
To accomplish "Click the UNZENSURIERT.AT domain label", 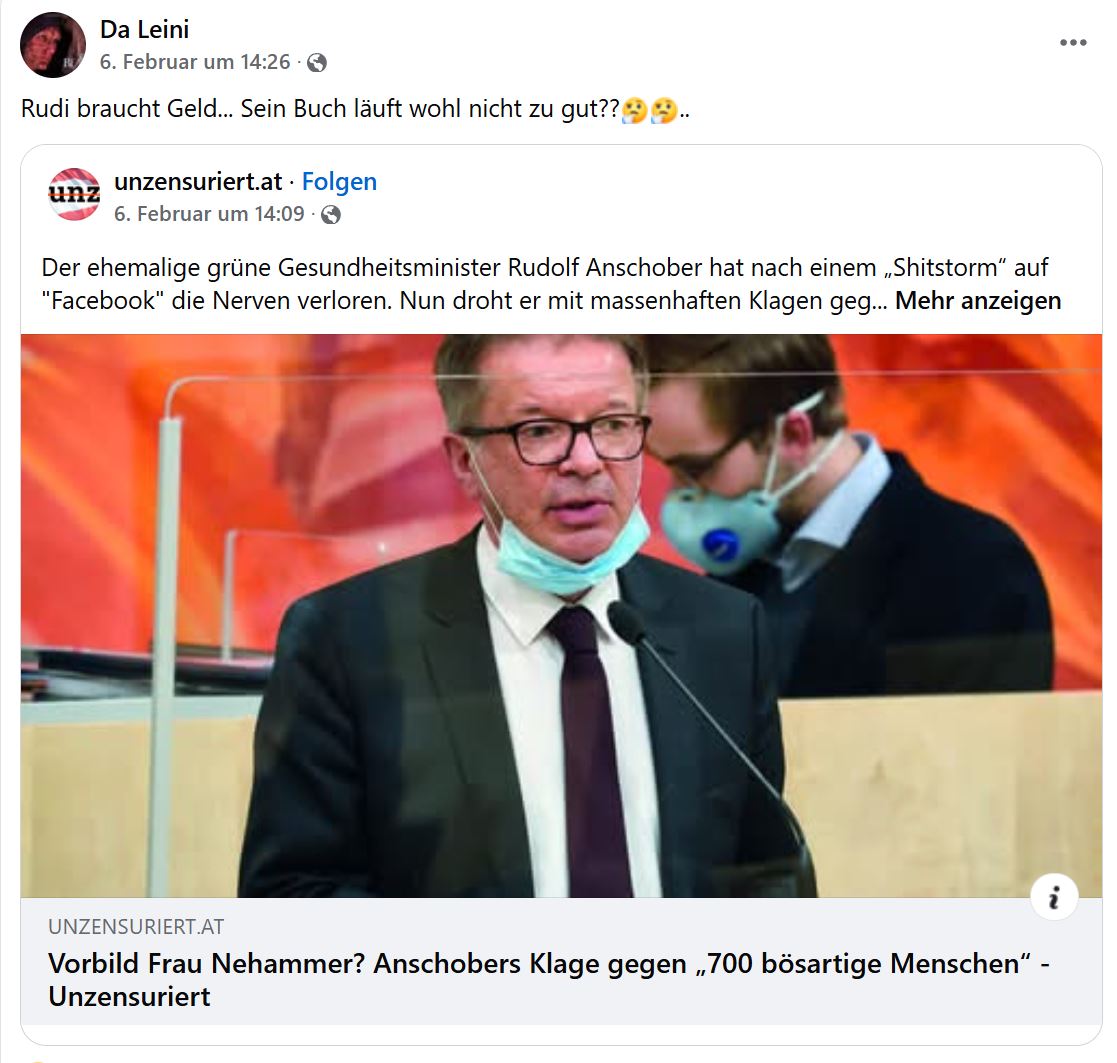I will click(136, 926).
